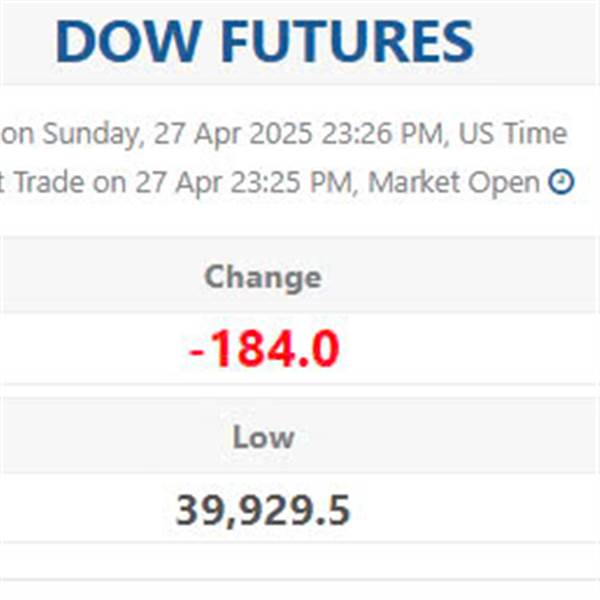Image resolution: width=600 pixels, height=600 pixels.
Task: Click the gray Low header row background
Action: point(300,435)
